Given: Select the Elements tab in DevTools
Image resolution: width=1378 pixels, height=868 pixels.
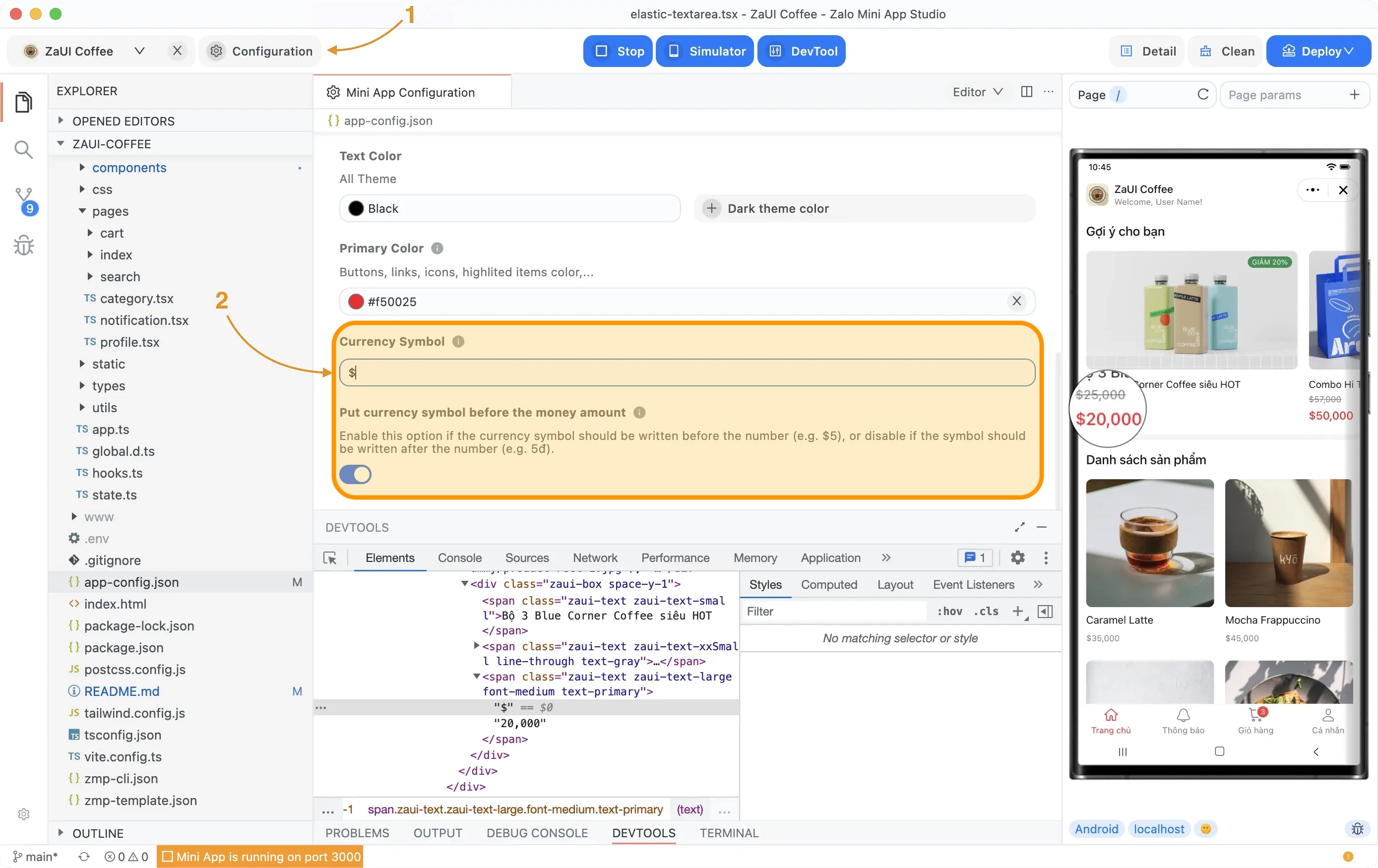Looking at the screenshot, I should (x=389, y=558).
